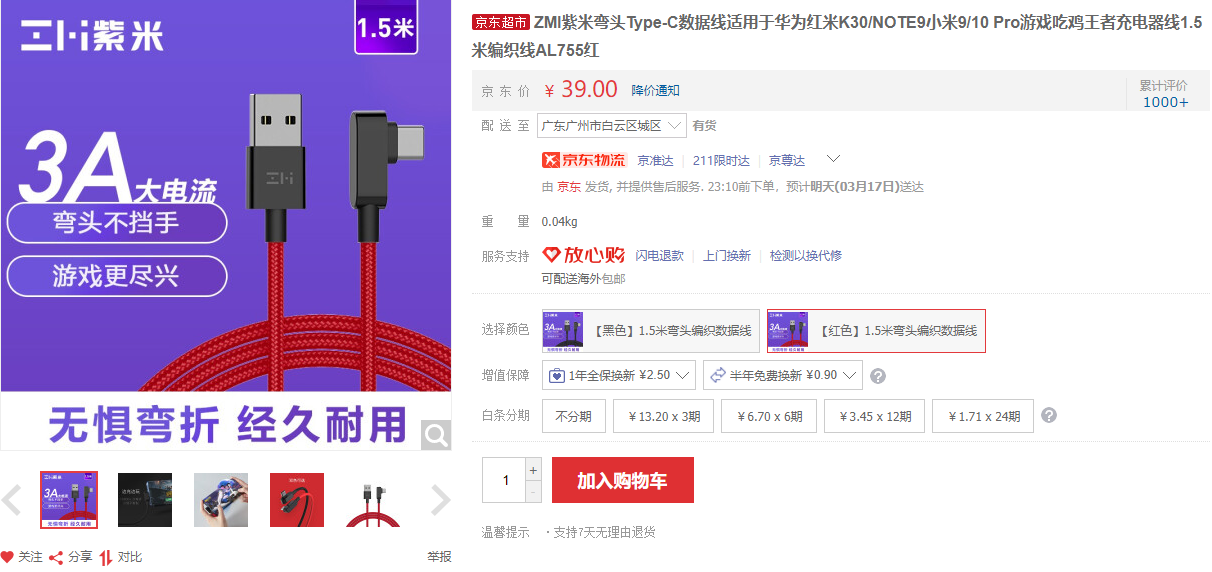The width and height of the screenshot is (1212, 572).
Task: Click the heart 关注 follow icon
Action: coord(7,557)
